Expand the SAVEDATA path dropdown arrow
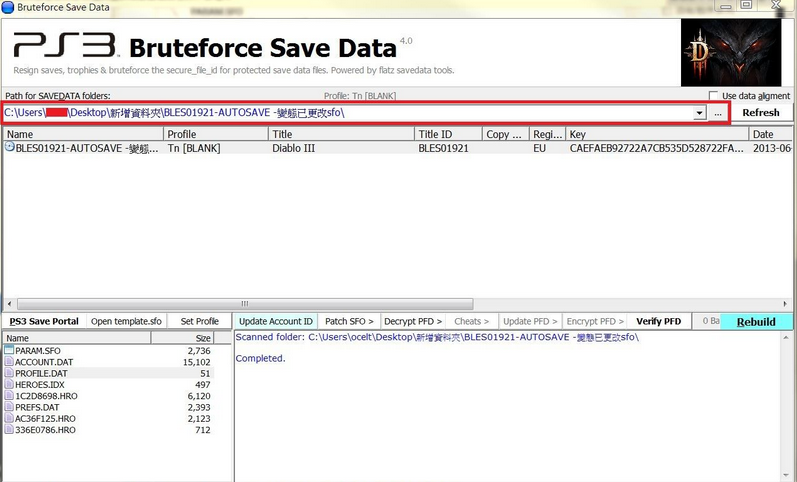This screenshot has height=482, width=797. [699, 113]
